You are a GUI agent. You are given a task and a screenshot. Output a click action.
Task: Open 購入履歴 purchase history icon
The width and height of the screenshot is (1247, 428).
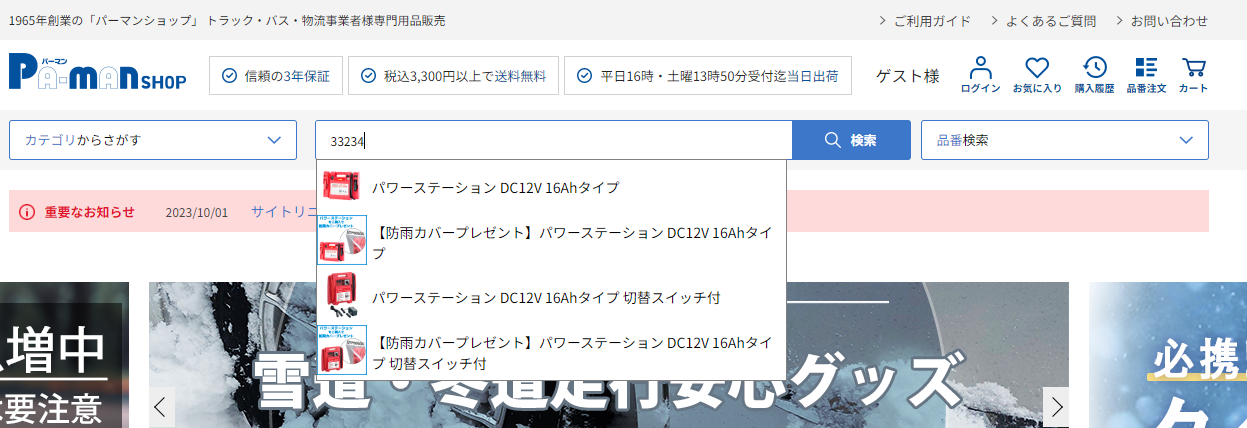[1094, 75]
